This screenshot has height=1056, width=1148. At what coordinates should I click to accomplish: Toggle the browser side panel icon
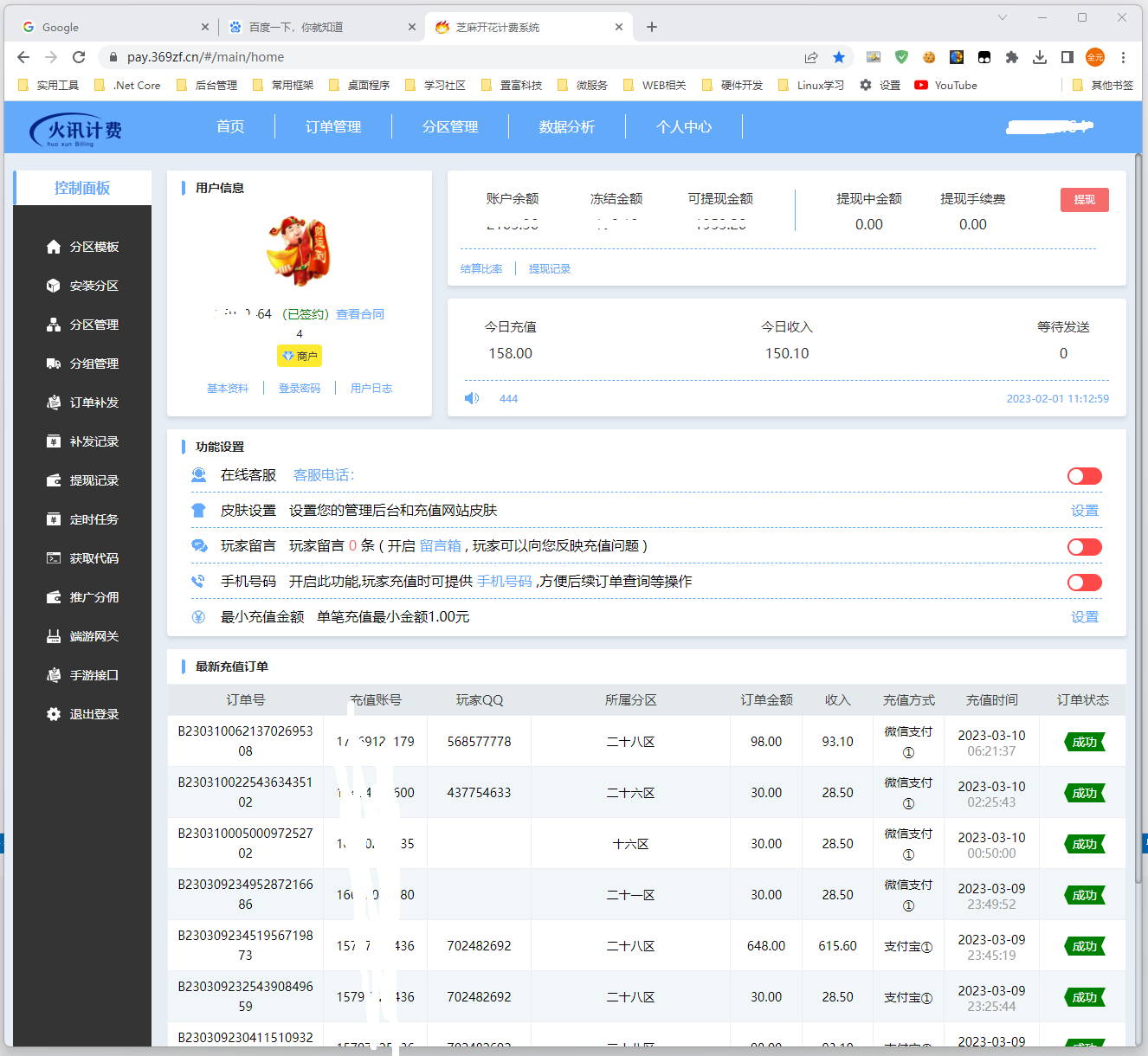(1067, 57)
